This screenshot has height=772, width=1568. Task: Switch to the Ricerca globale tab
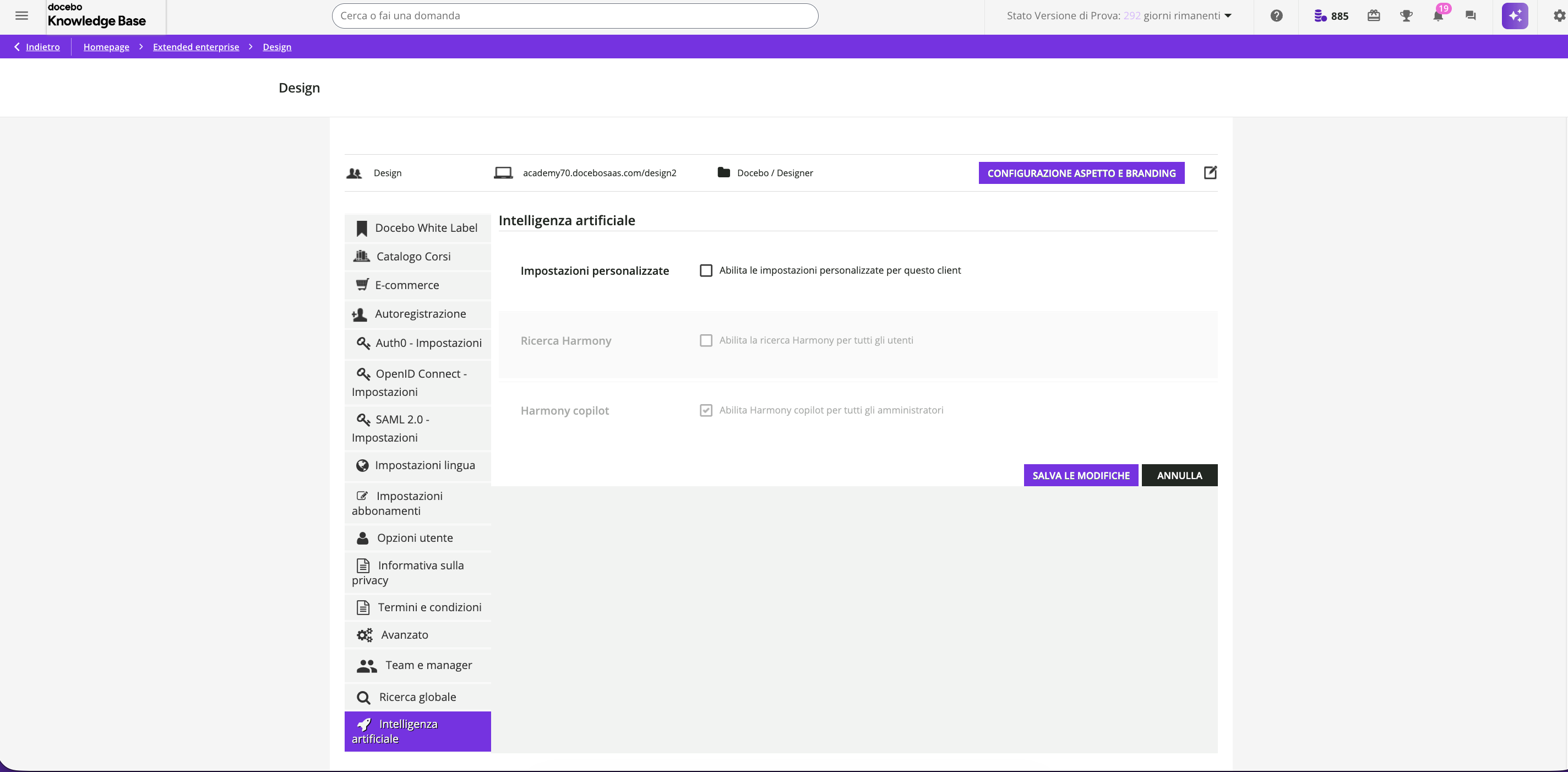417,697
